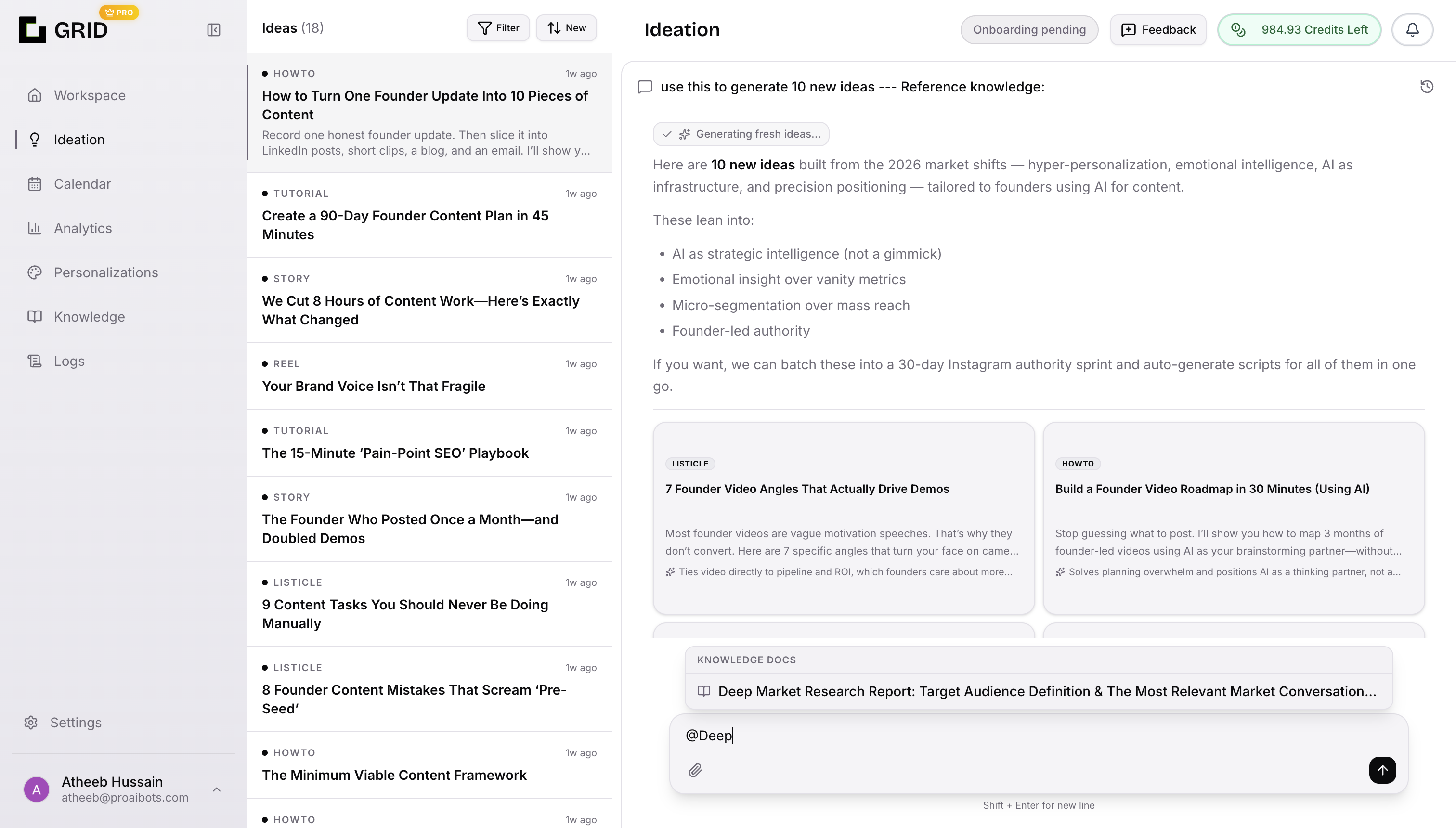This screenshot has height=828, width=1456.
Task: Open the Filter menu for ideas
Action: pos(498,27)
